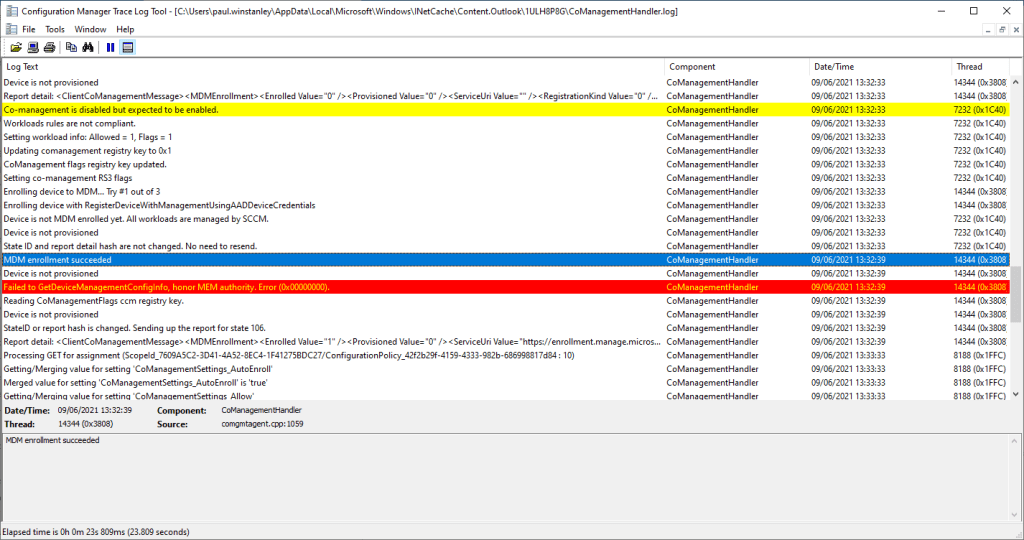This screenshot has height=540, width=1024.
Task: Open the Window menu
Action: [x=90, y=29]
